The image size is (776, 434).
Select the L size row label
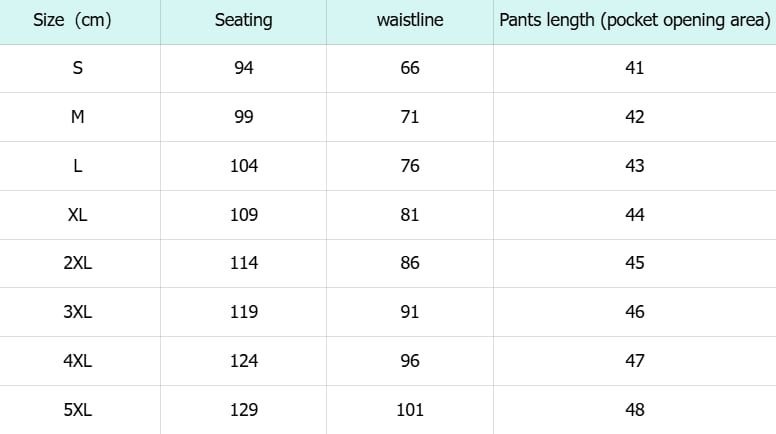click(x=77, y=166)
